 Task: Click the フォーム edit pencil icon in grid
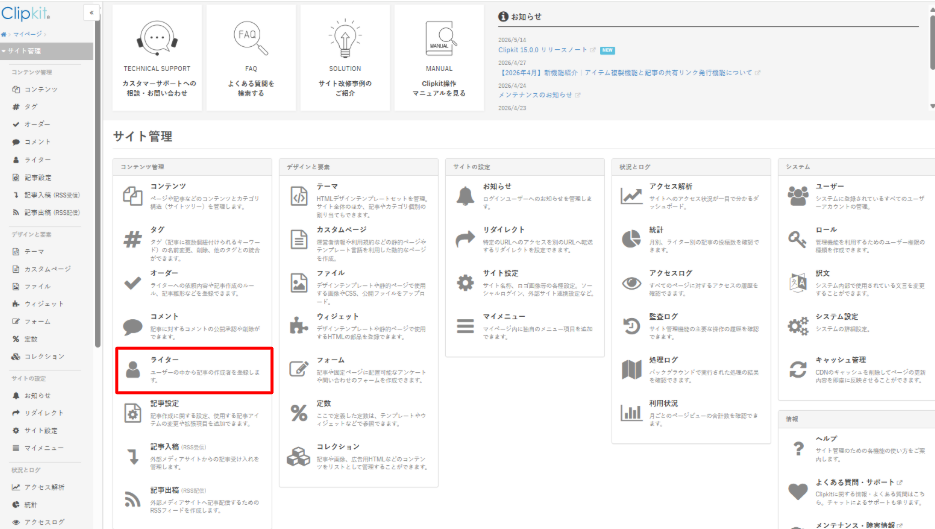(299, 369)
